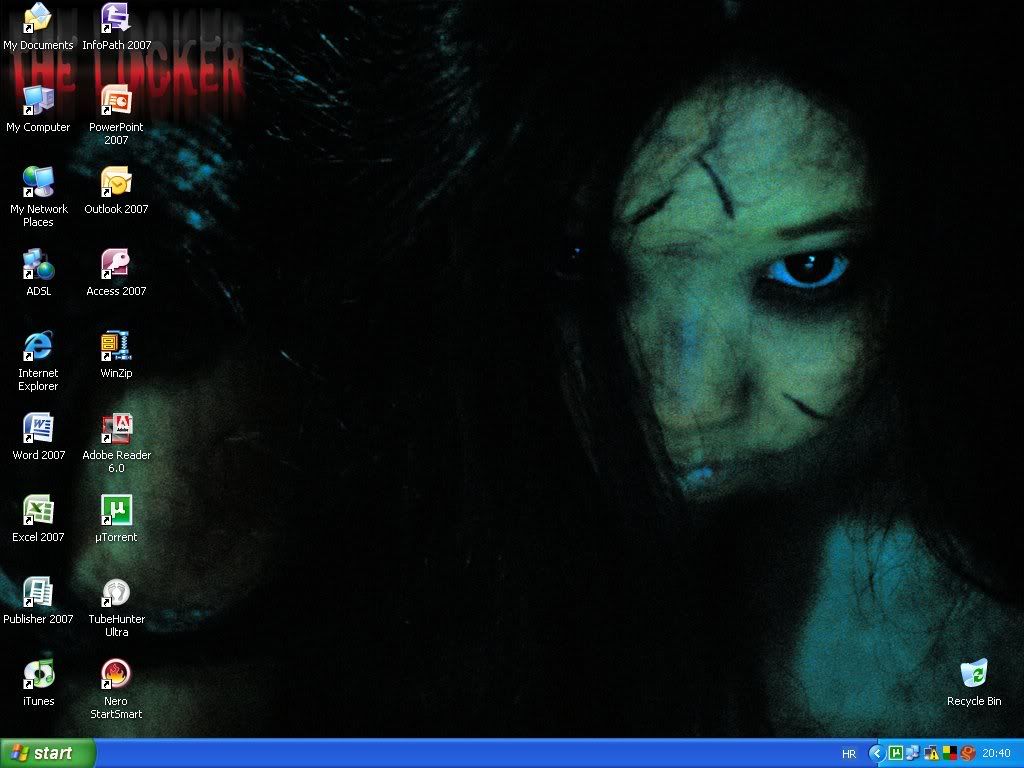This screenshot has width=1024, height=768.
Task: Click the HR language bar indicator
Action: click(x=849, y=754)
